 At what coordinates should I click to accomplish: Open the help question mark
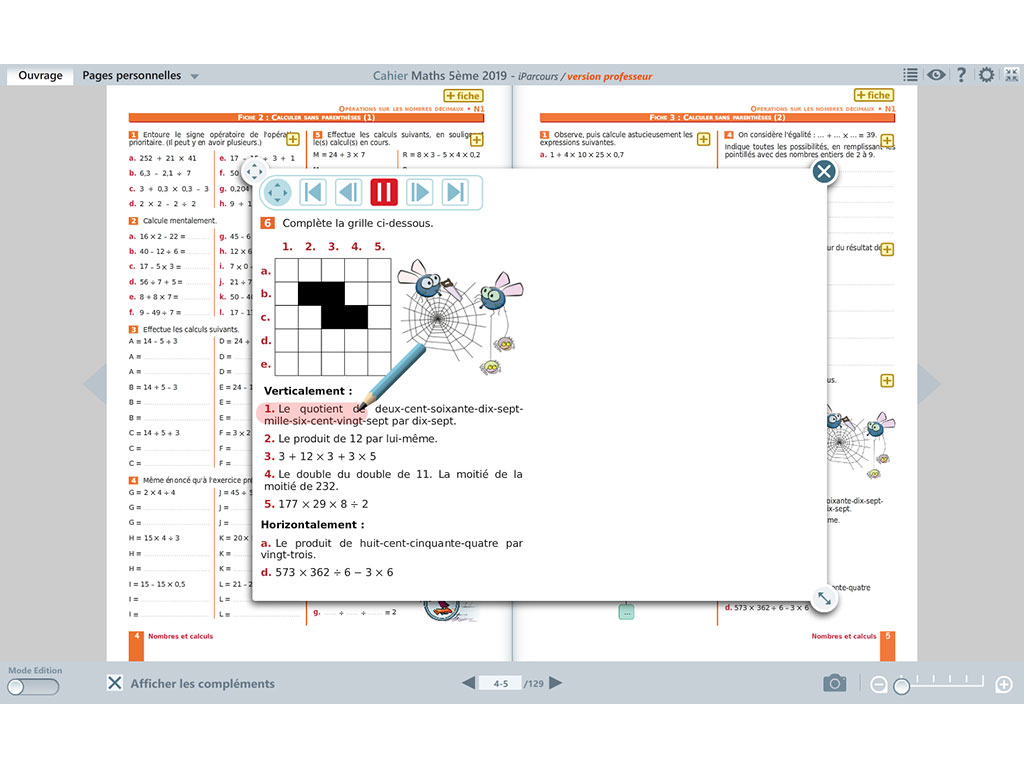tap(961, 75)
